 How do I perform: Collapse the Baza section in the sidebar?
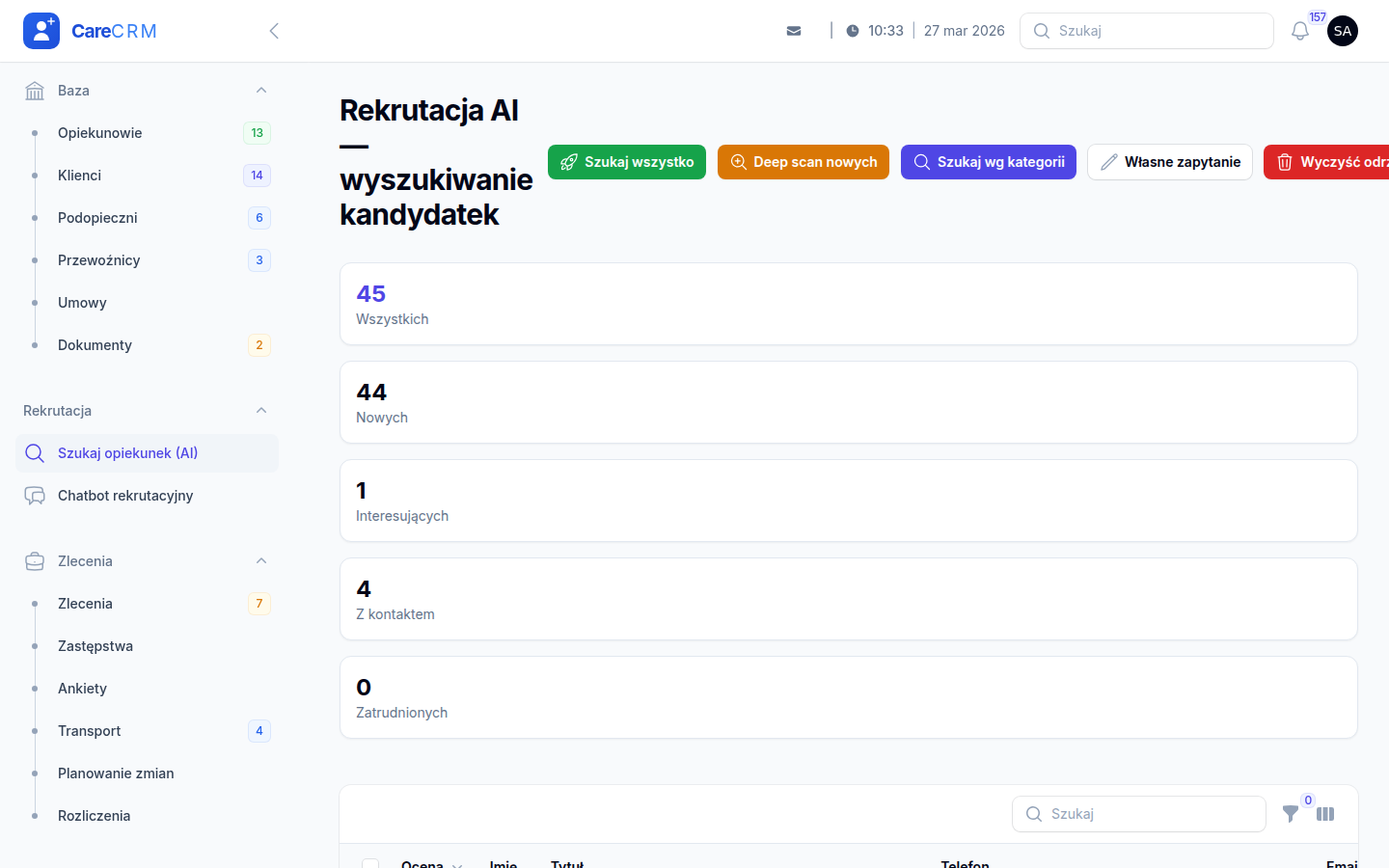261,90
